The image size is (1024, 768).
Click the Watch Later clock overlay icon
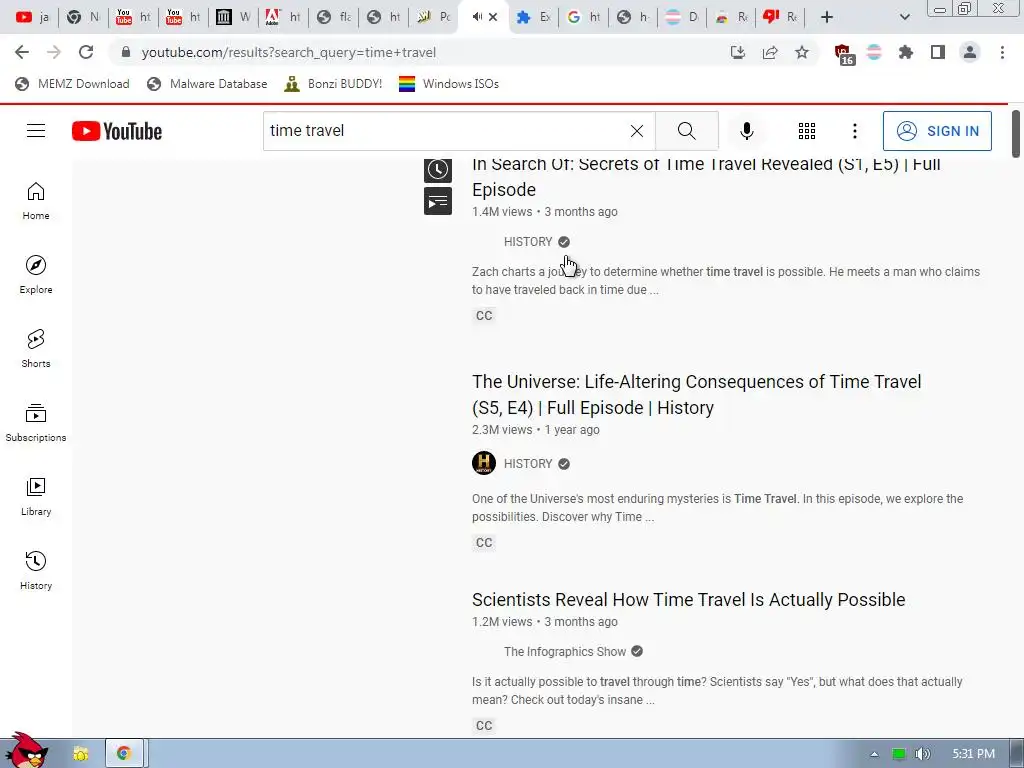pos(438,170)
